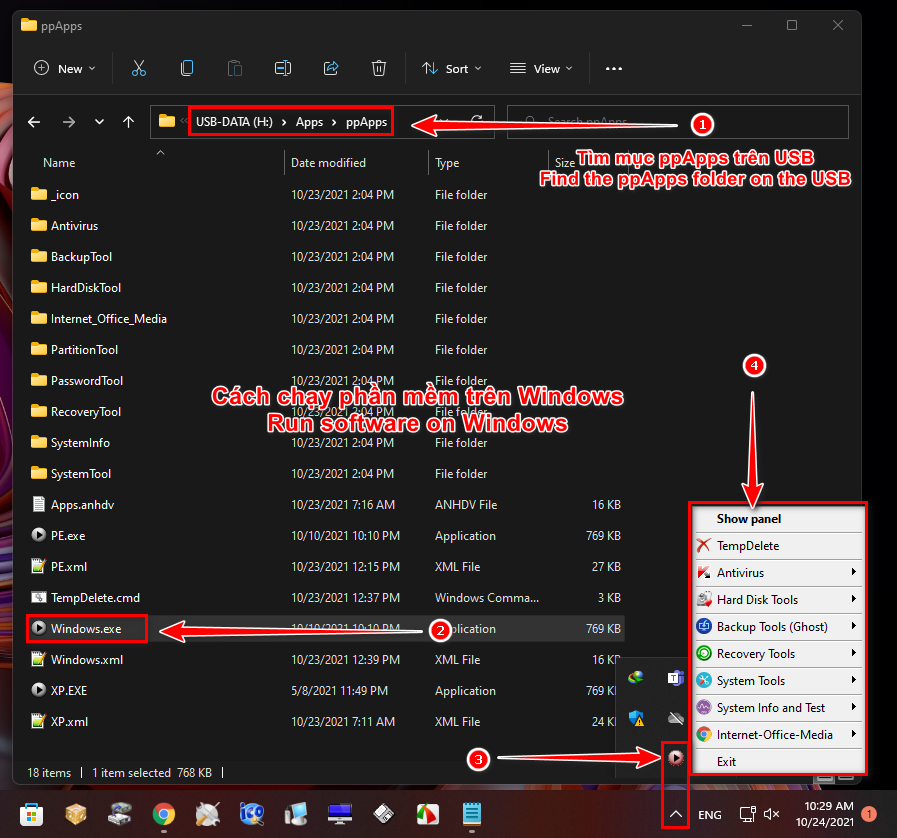
Task: Click the Date modified column header
Action: [x=328, y=162]
